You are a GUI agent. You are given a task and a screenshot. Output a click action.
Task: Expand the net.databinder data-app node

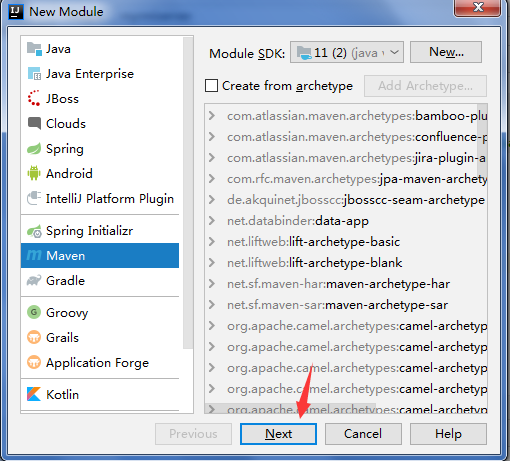click(212, 221)
